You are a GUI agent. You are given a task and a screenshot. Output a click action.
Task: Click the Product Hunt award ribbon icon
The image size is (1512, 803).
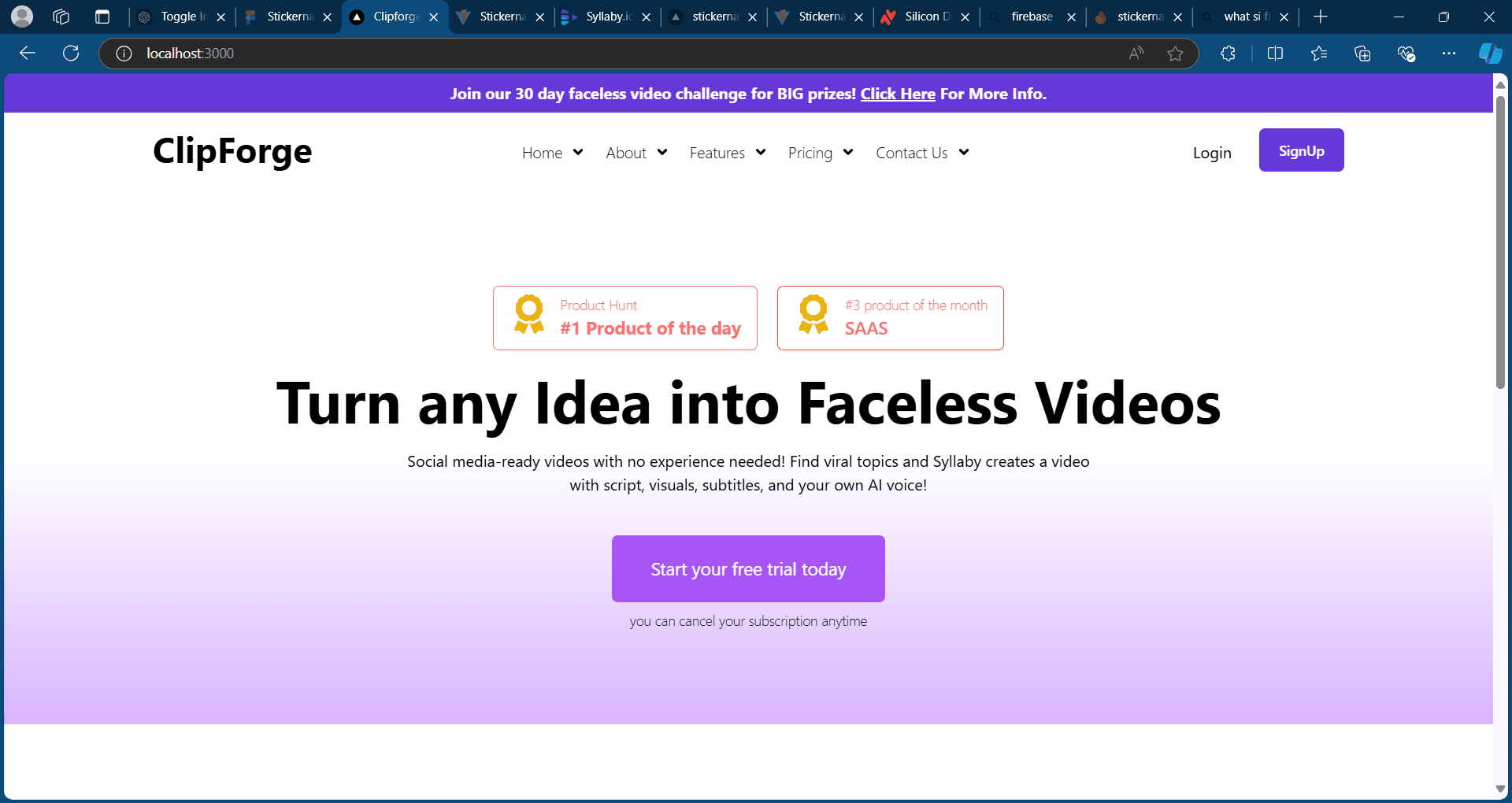coord(529,314)
